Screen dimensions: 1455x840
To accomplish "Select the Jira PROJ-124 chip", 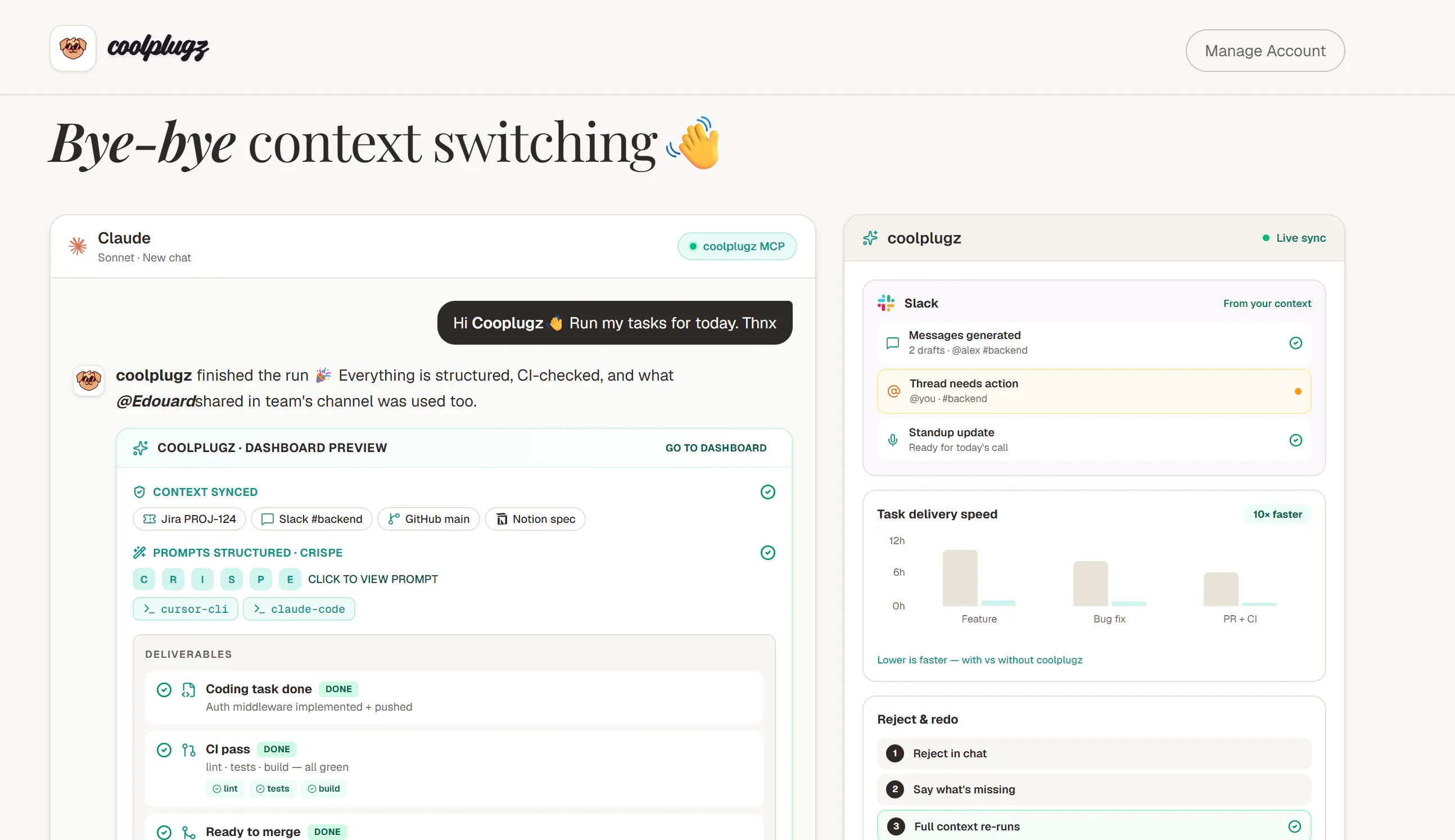I will pos(189,519).
